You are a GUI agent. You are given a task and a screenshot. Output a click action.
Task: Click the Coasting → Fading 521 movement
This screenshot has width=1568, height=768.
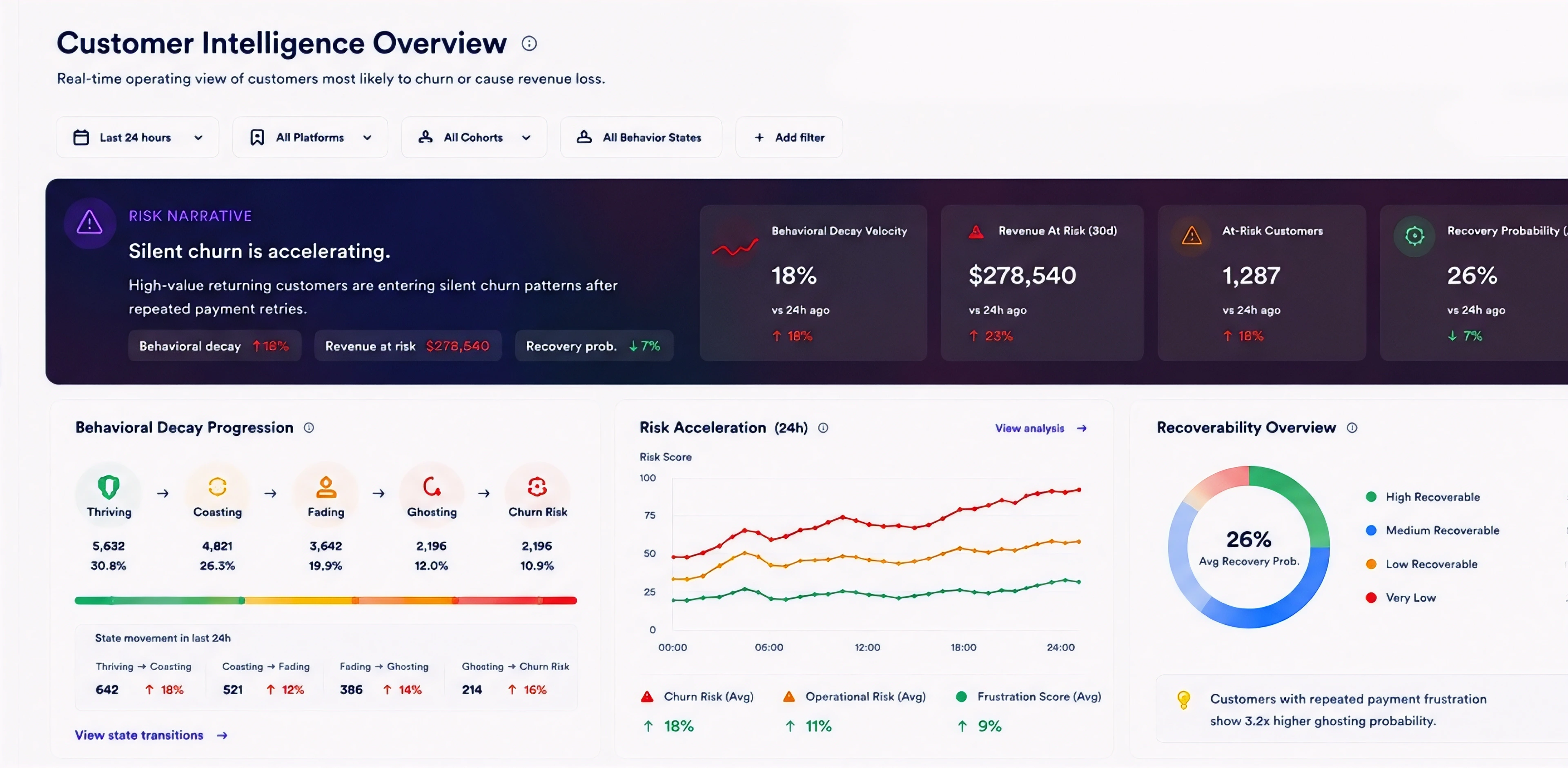[265, 678]
